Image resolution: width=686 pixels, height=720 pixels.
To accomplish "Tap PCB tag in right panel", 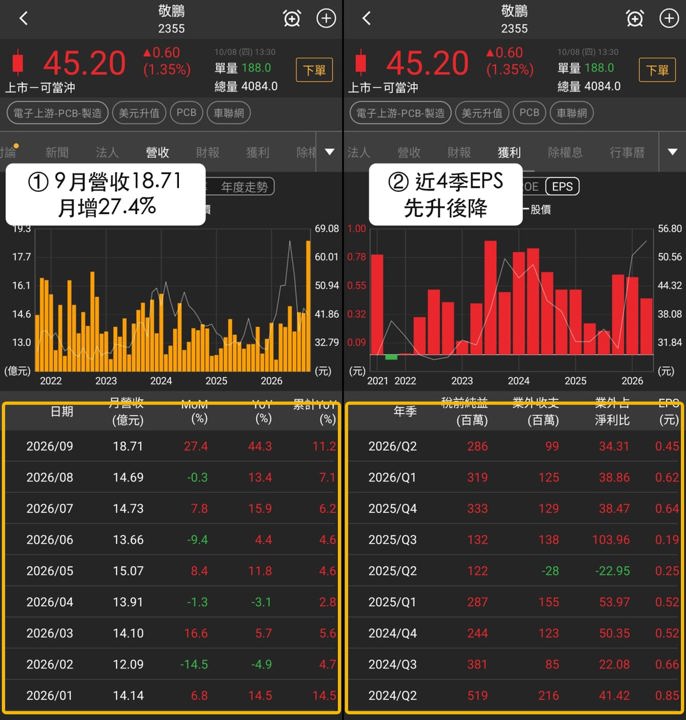I will coord(529,113).
